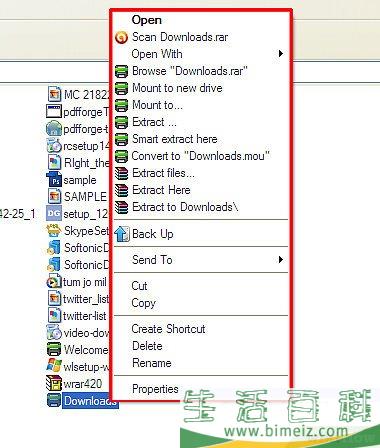Screen dimensions: 380x448
Task: Select the tum jo mil media file icon
Action: tap(54, 281)
